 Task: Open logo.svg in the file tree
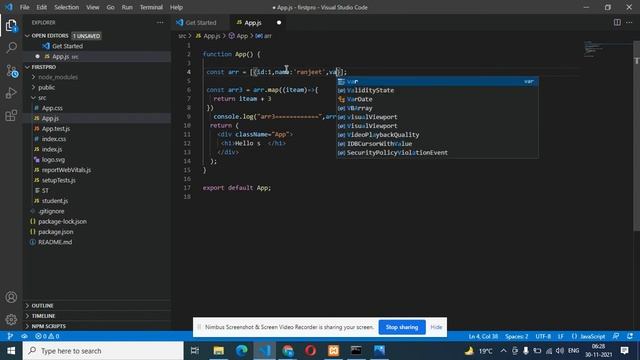(53, 160)
